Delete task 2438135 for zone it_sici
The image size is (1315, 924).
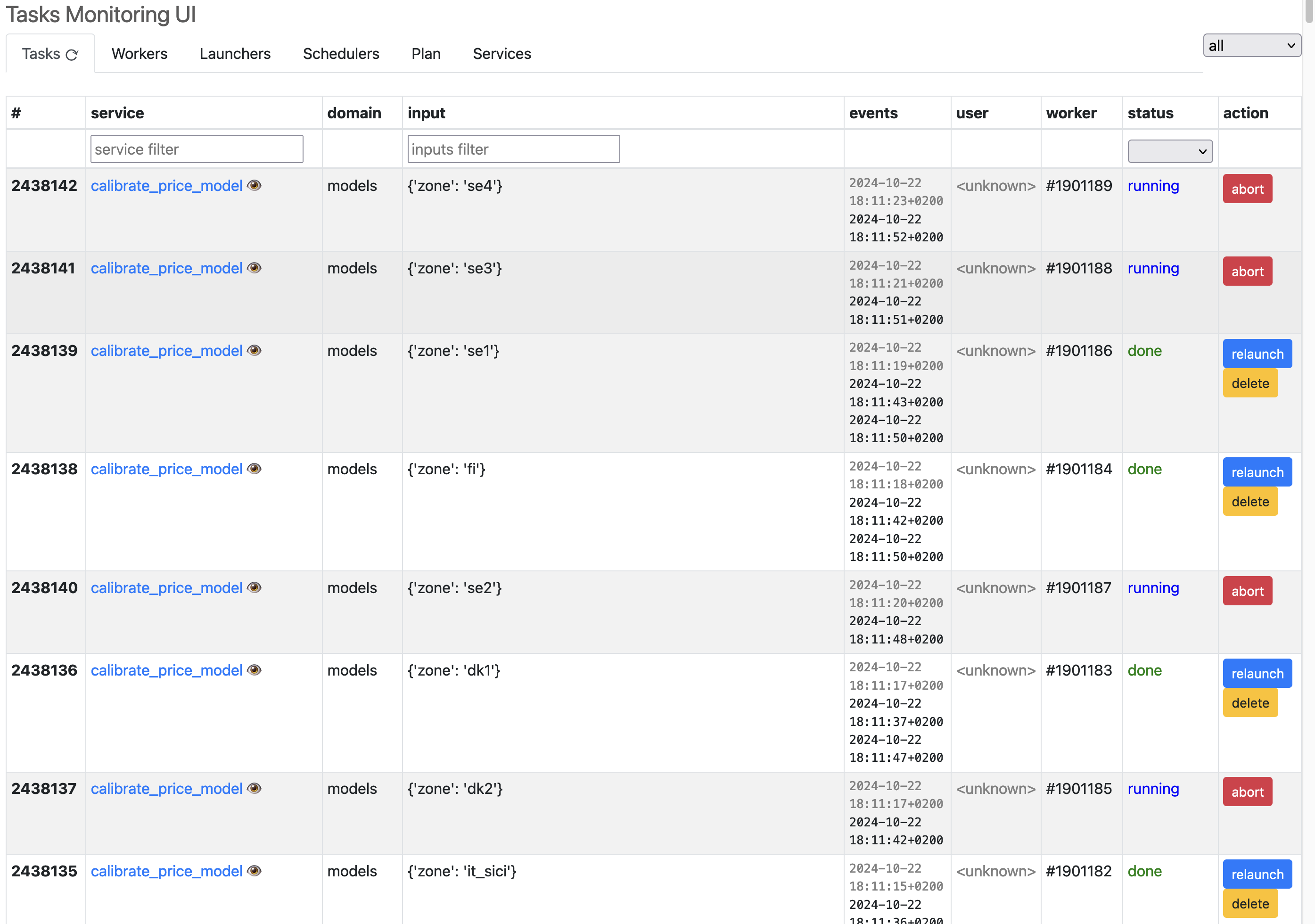1250,904
